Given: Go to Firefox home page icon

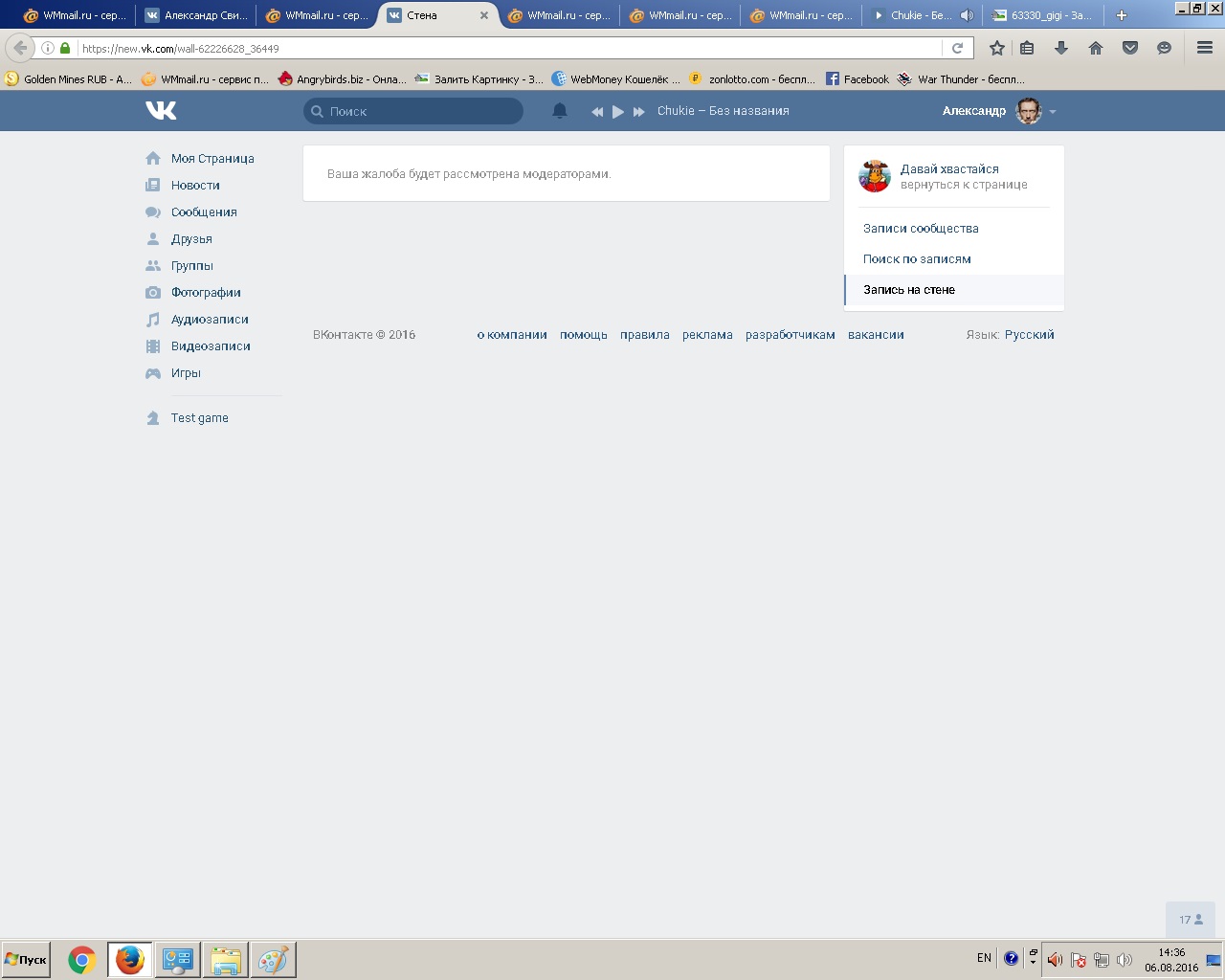Looking at the screenshot, I should [1096, 48].
